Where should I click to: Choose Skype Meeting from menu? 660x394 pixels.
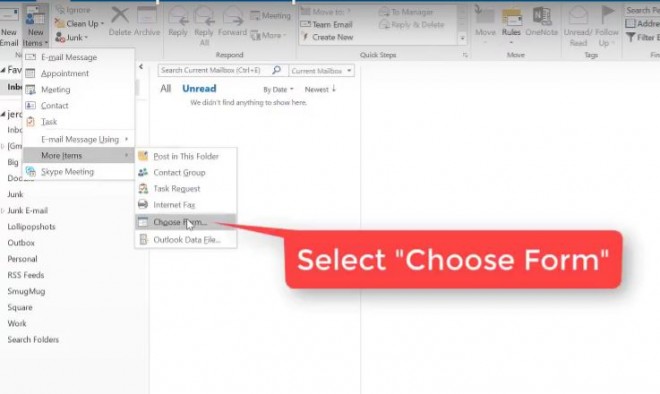click(79, 172)
